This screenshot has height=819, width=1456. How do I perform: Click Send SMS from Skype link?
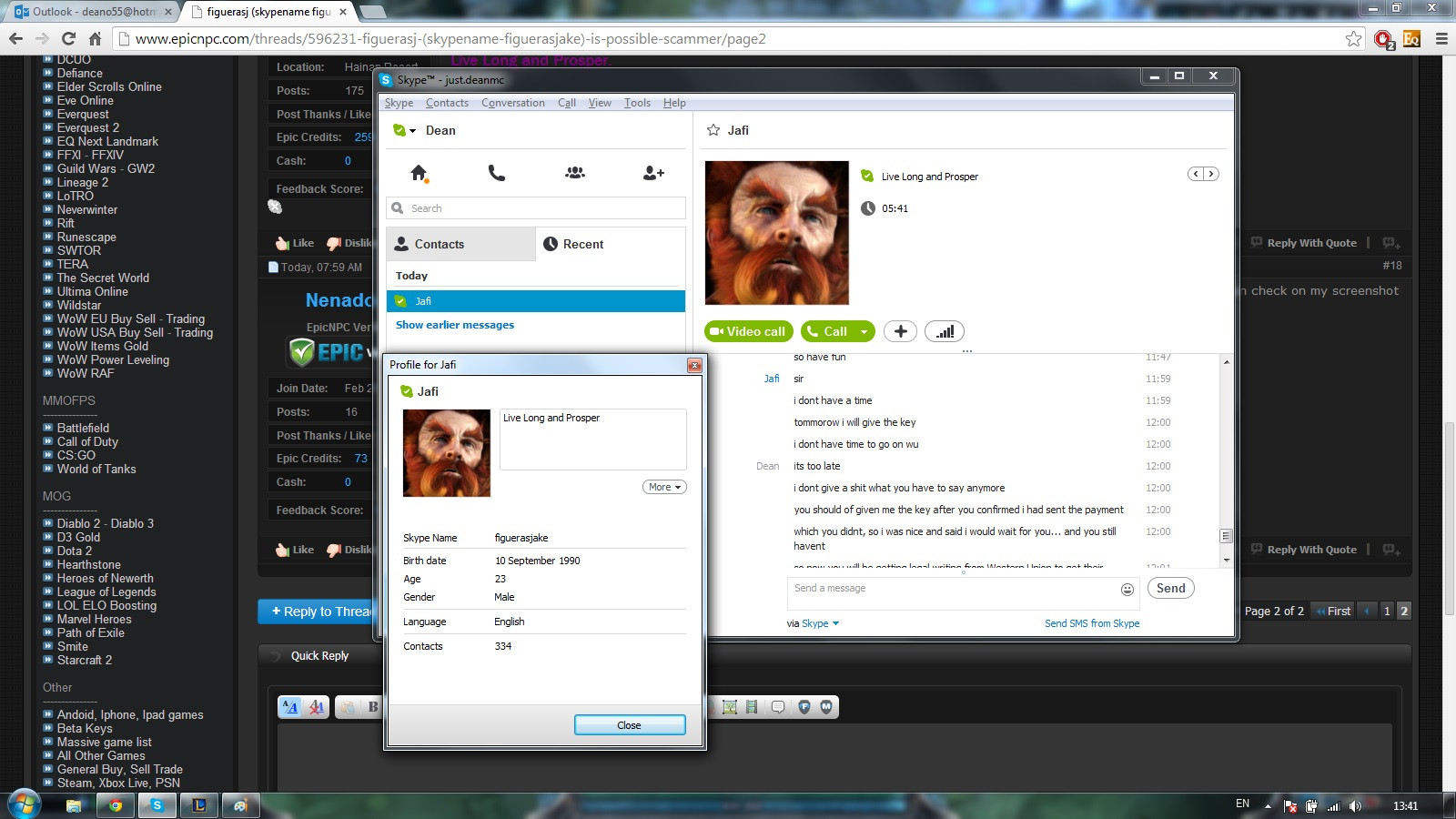click(1092, 623)
